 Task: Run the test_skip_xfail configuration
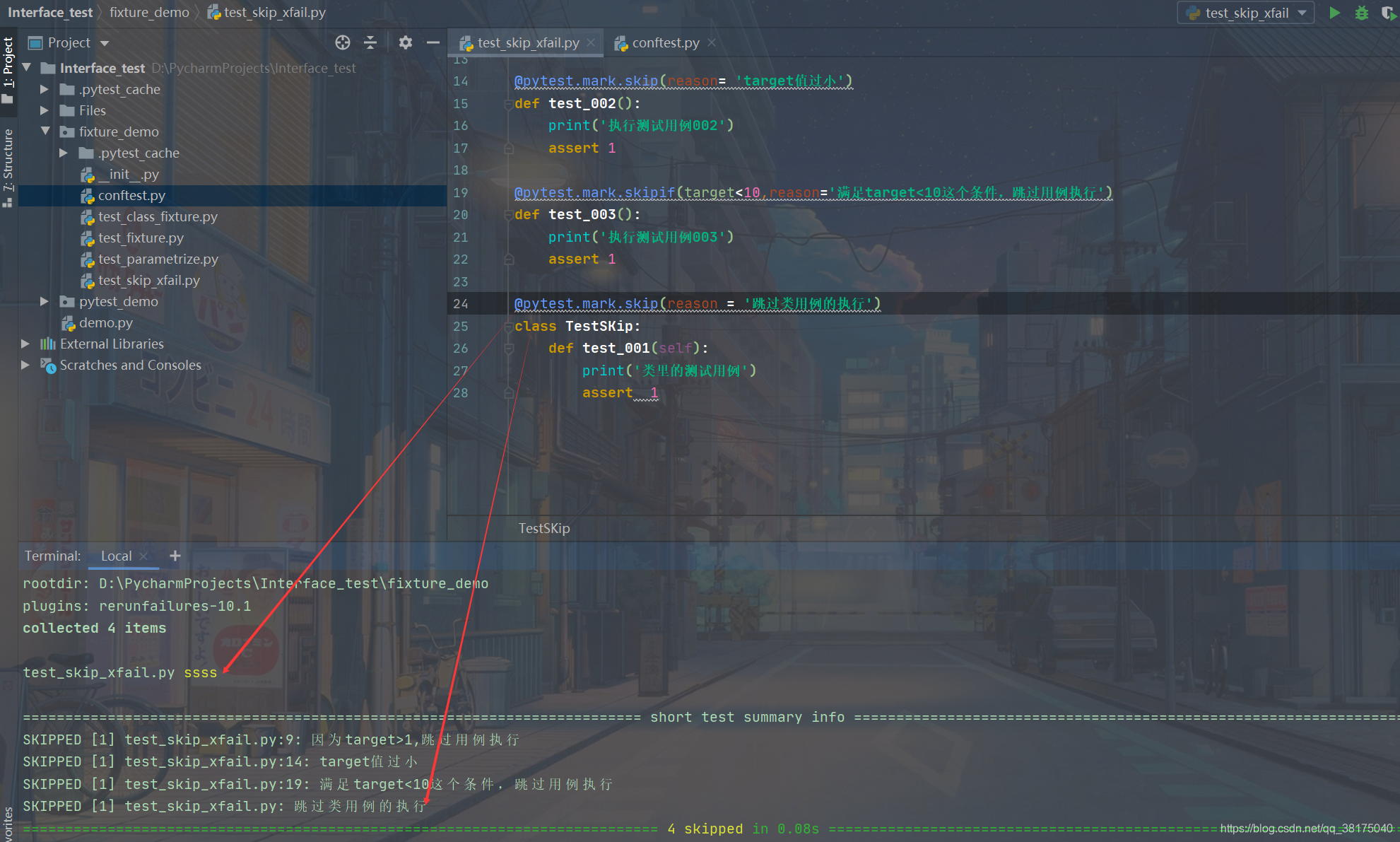coord(1334,13)
